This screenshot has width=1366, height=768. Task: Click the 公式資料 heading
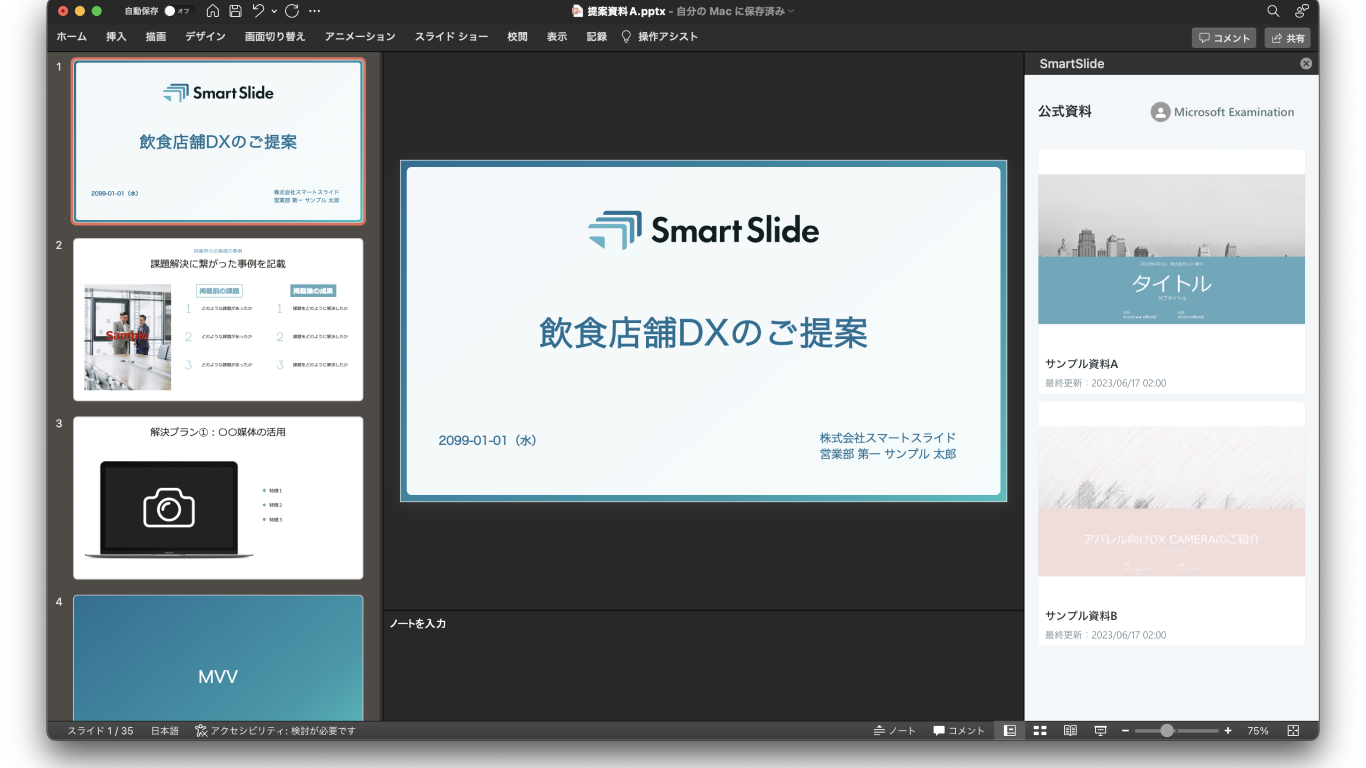coord(1065,112)
